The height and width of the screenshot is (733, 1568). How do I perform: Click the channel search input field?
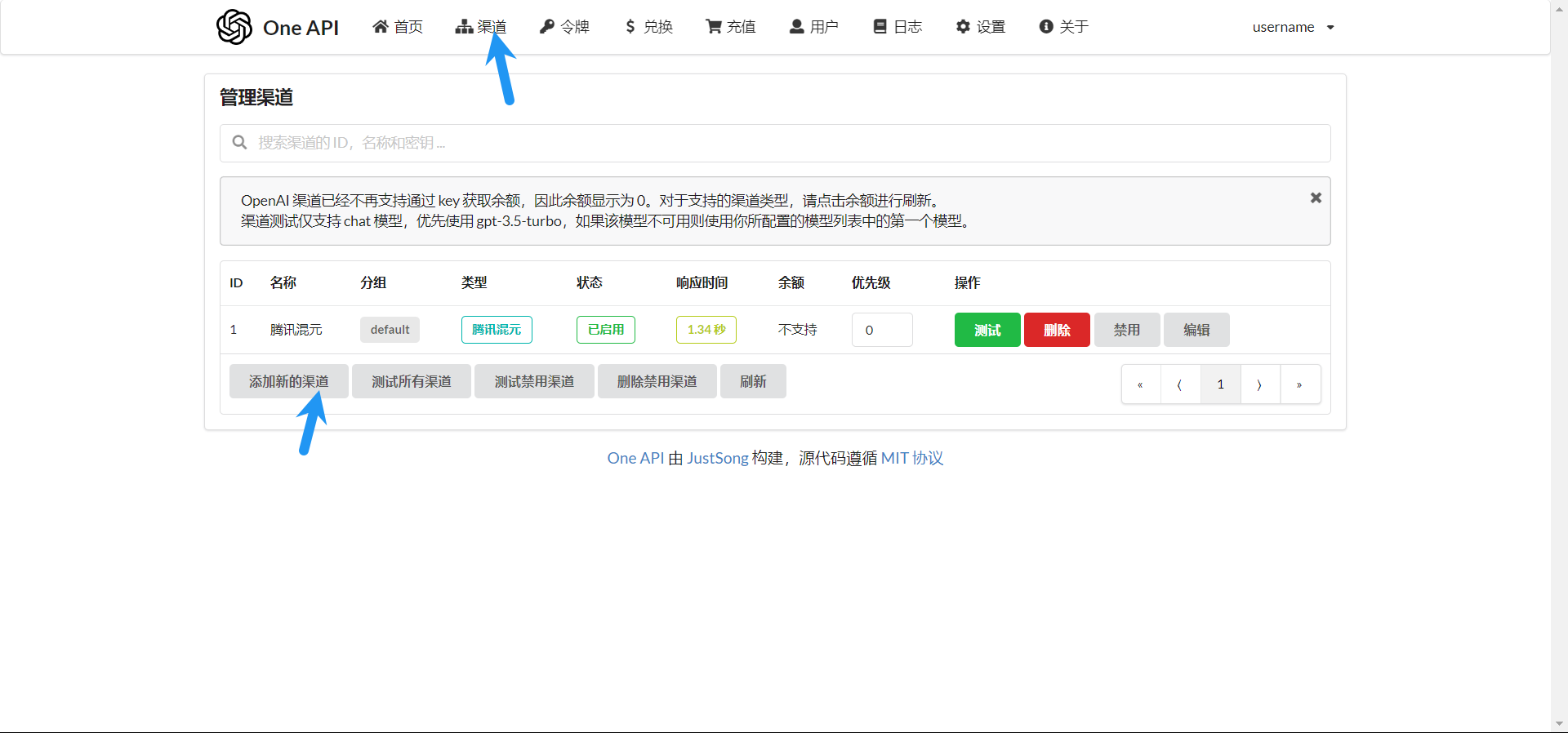pyautogui.click(x=774, y=143)
